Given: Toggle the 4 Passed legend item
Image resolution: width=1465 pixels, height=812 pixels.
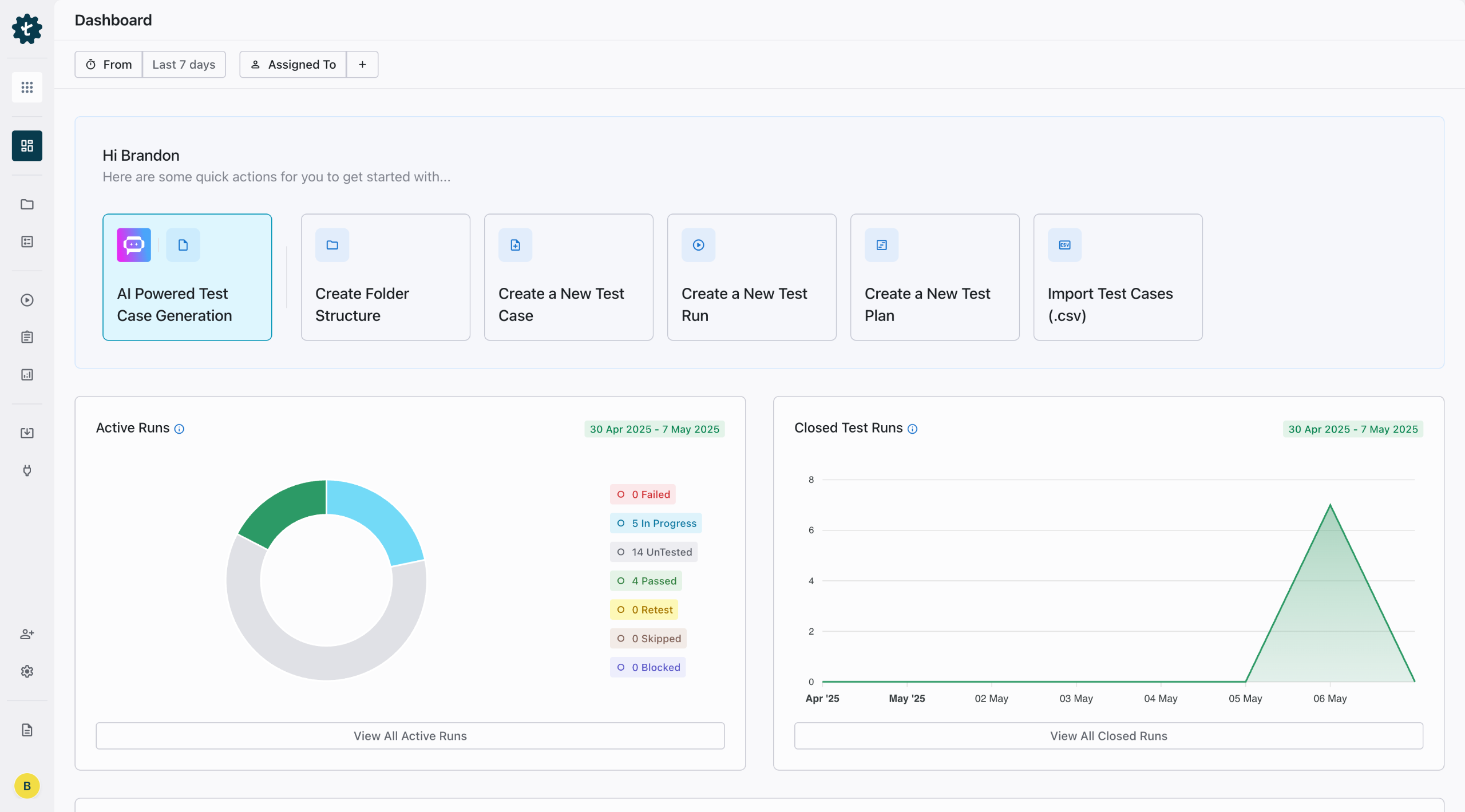Looking at the screenshot, I should (x=646, y=581).
